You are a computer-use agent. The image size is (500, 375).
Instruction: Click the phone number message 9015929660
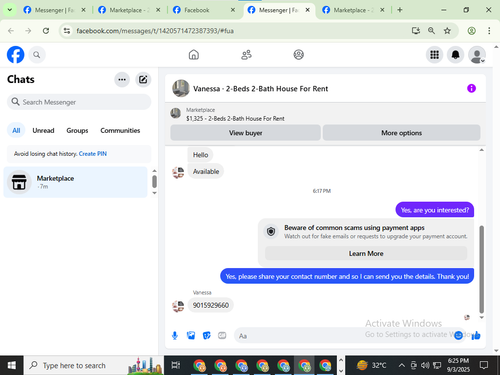(211, 305)
